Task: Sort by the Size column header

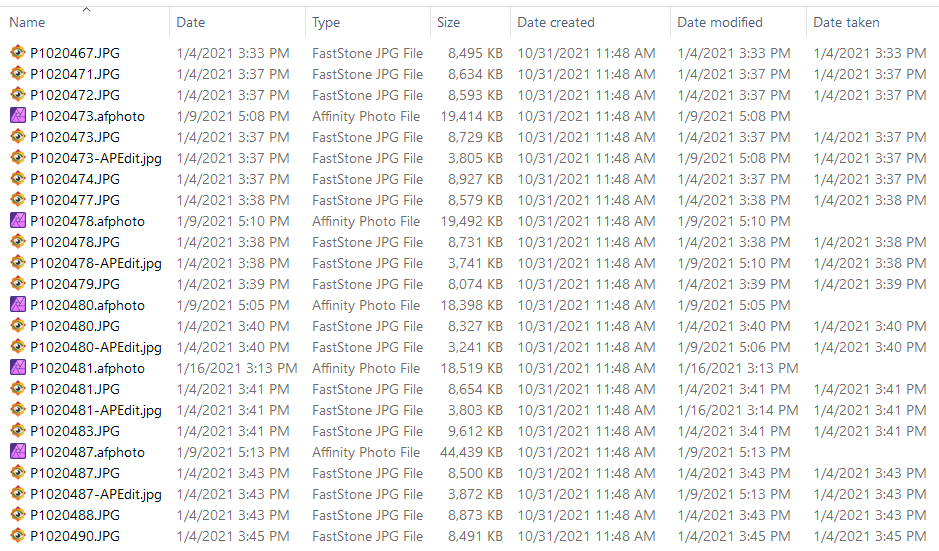Action: coord(448,23)
